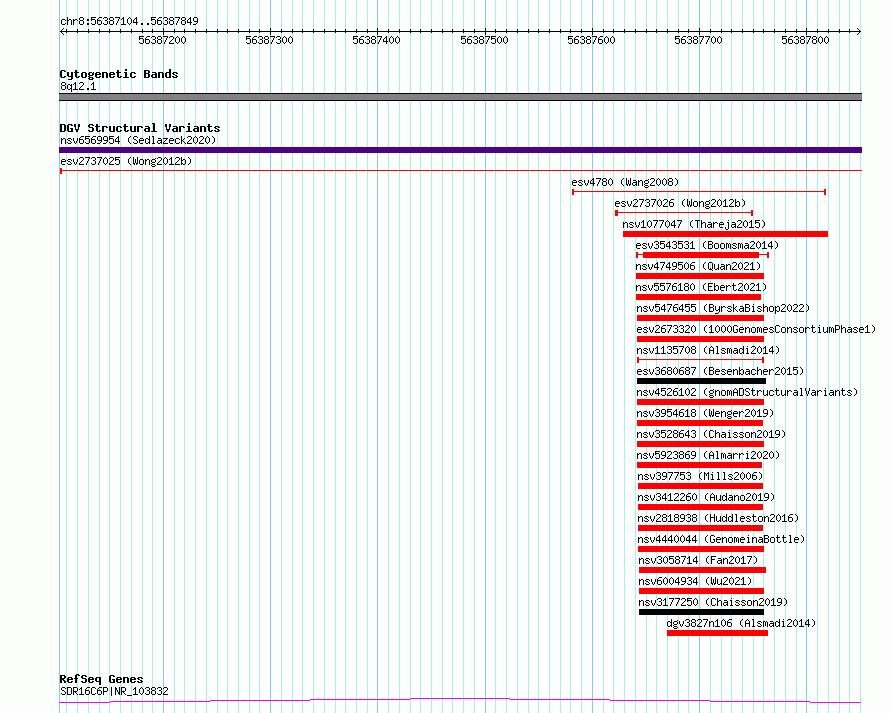The image size is (890, 713).
Task: Click the 8q12.1 cytogenetic band label
Action: (78, 86)
